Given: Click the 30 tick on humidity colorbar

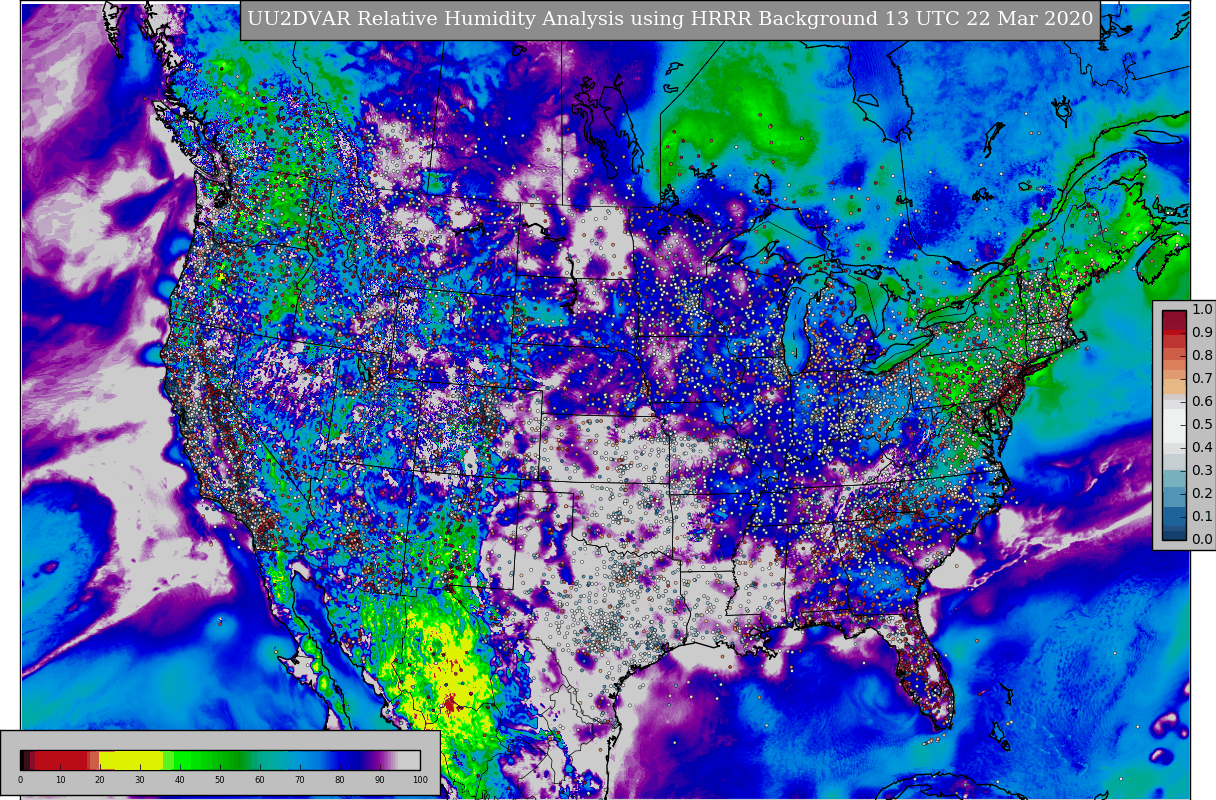Looking at the screenshot, I should tap(140, 780).
